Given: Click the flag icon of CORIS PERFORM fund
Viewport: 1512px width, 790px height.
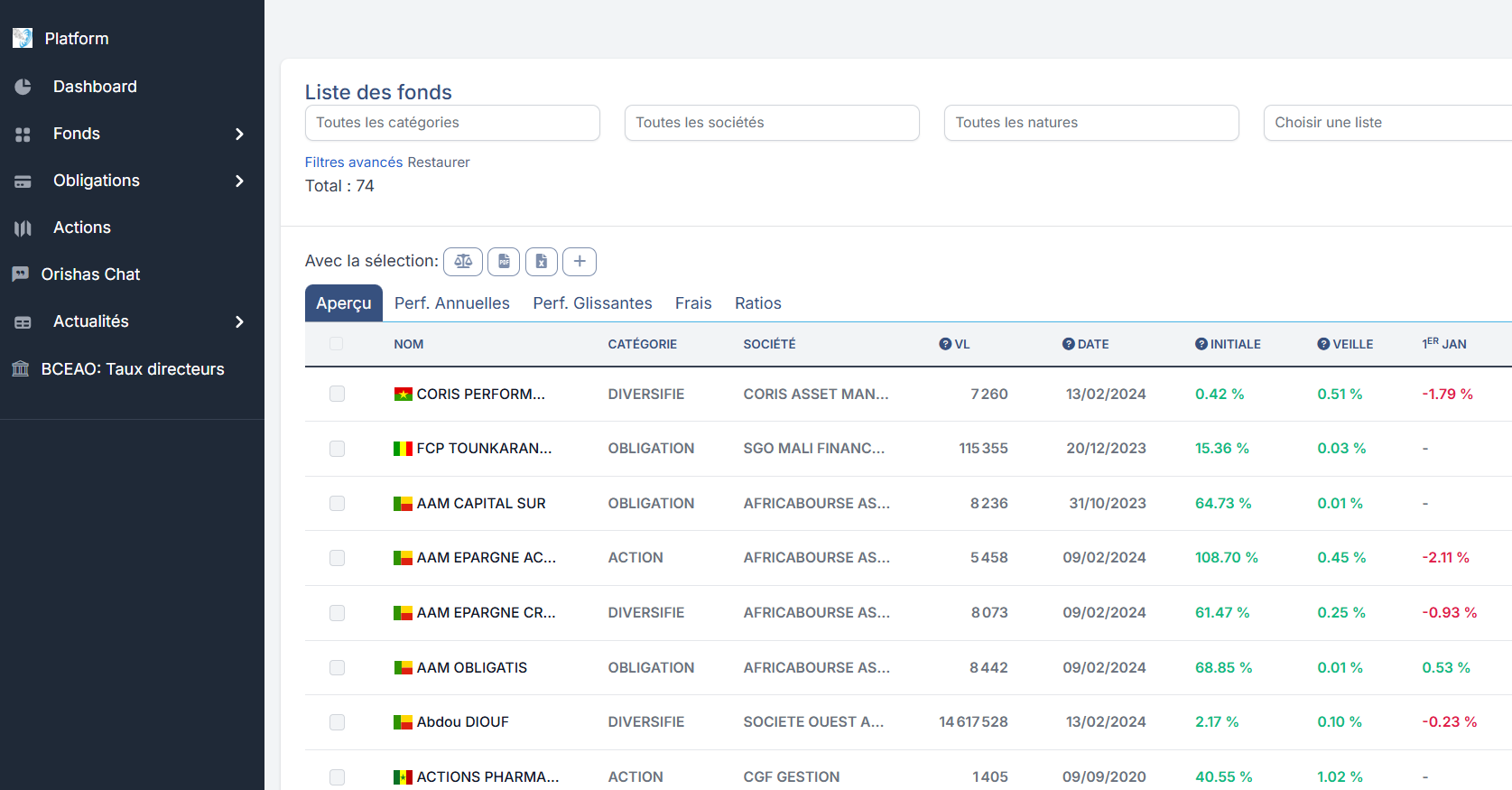Looking at the screenshot, I should (x=404, y=395).
